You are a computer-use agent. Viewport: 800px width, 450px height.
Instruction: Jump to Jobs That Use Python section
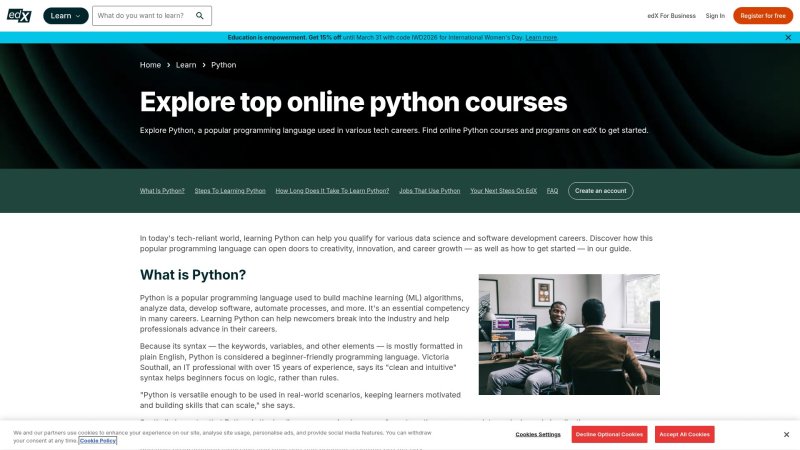point(430,191)
